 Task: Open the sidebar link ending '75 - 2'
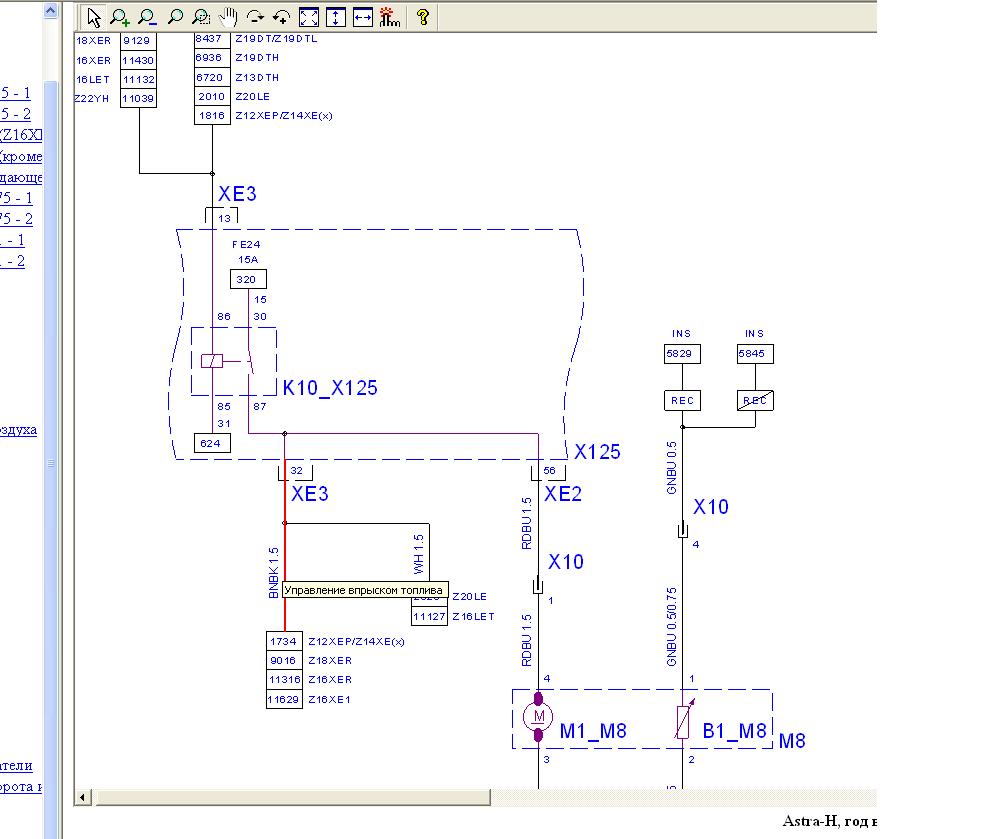[x=16, y=219]
